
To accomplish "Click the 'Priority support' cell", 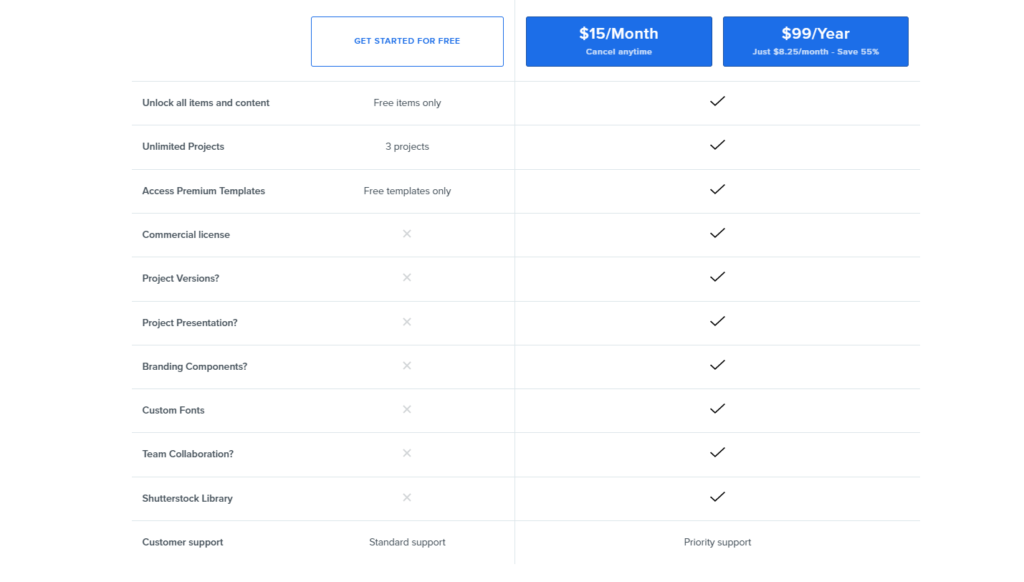I will 717,542.
